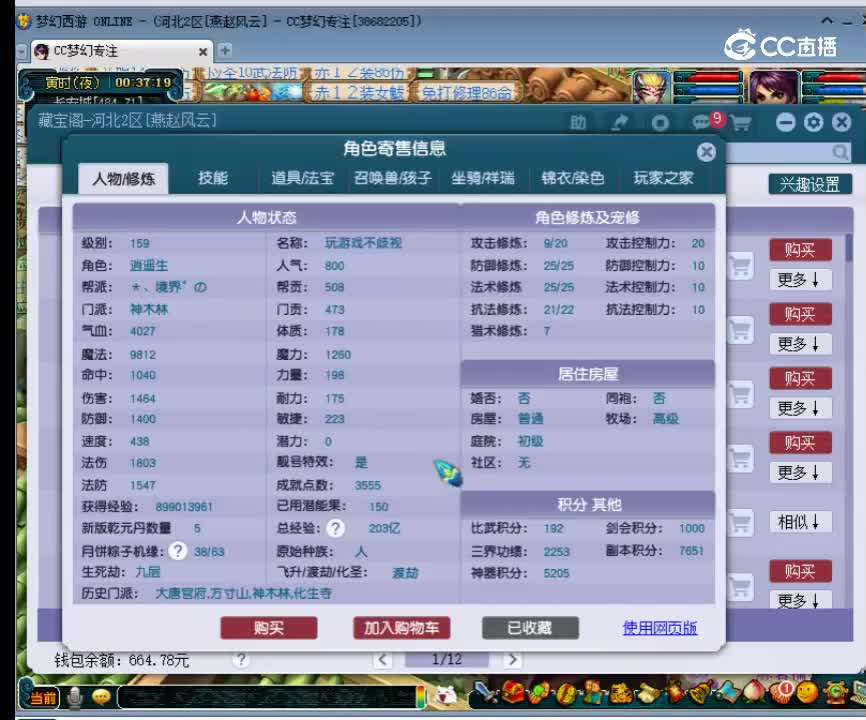Viewport: 866px width, 720px height.
Task: Expand the third 更多 dropdown in right list
Action: 800,408
